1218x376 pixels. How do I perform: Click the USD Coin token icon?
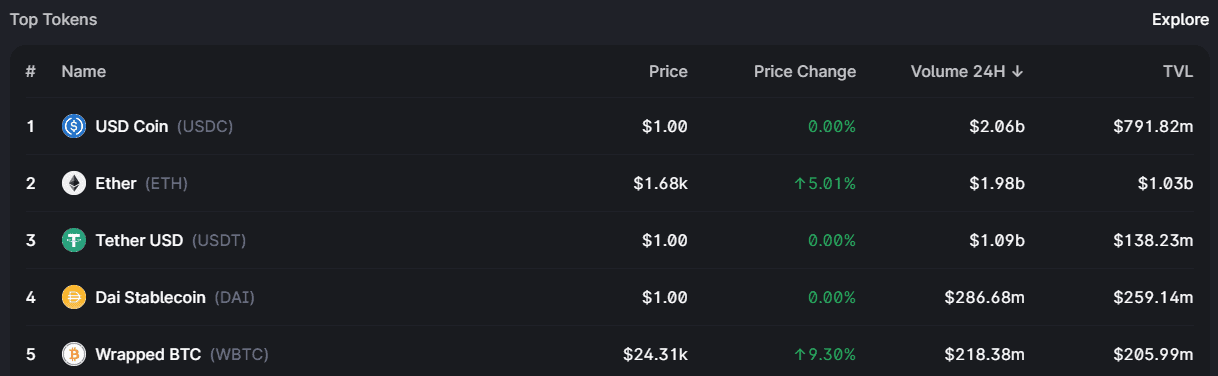pos(74,126)
